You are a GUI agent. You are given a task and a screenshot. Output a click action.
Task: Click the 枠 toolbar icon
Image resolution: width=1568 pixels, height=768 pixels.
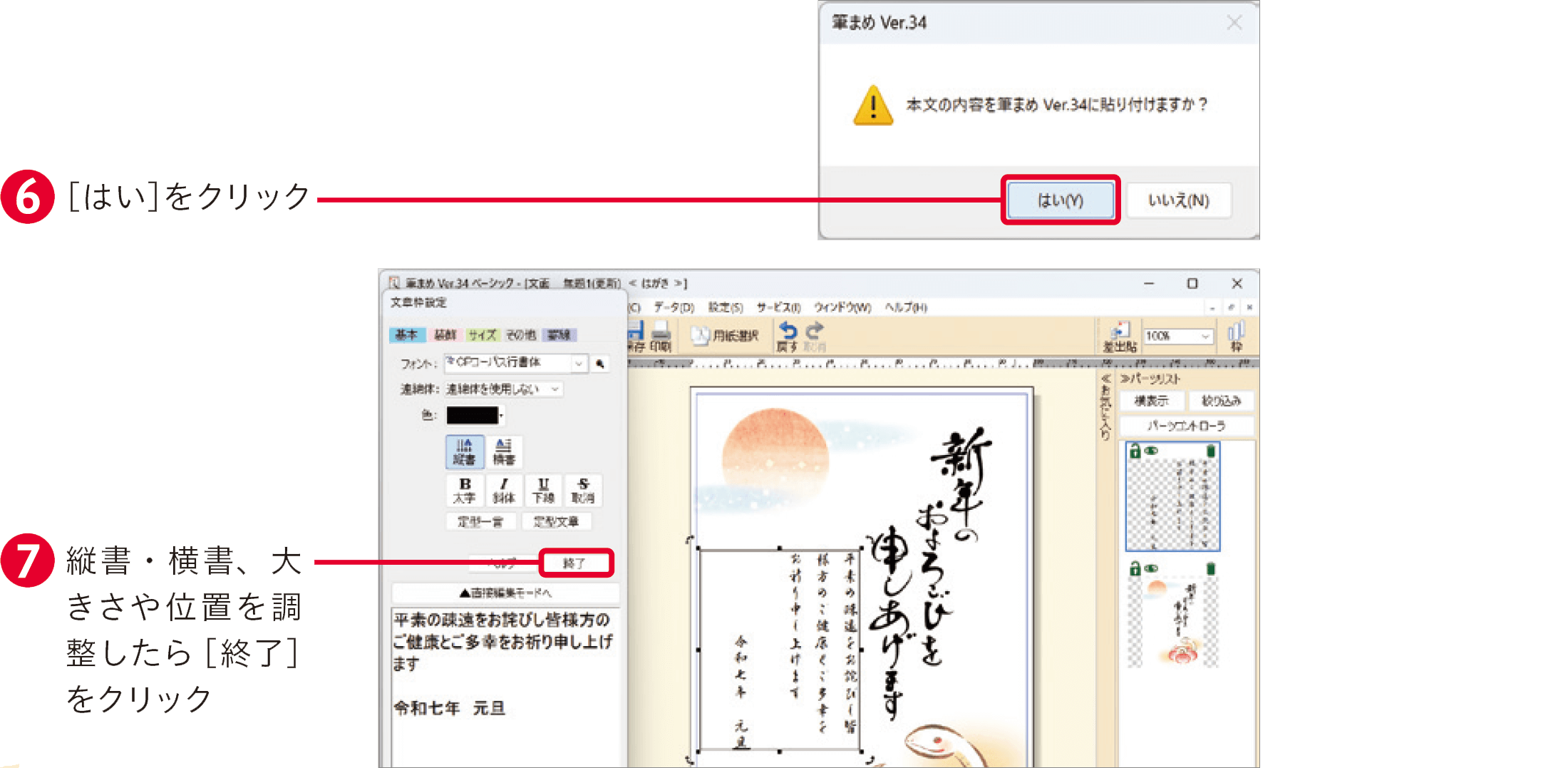click(1236, 337)
